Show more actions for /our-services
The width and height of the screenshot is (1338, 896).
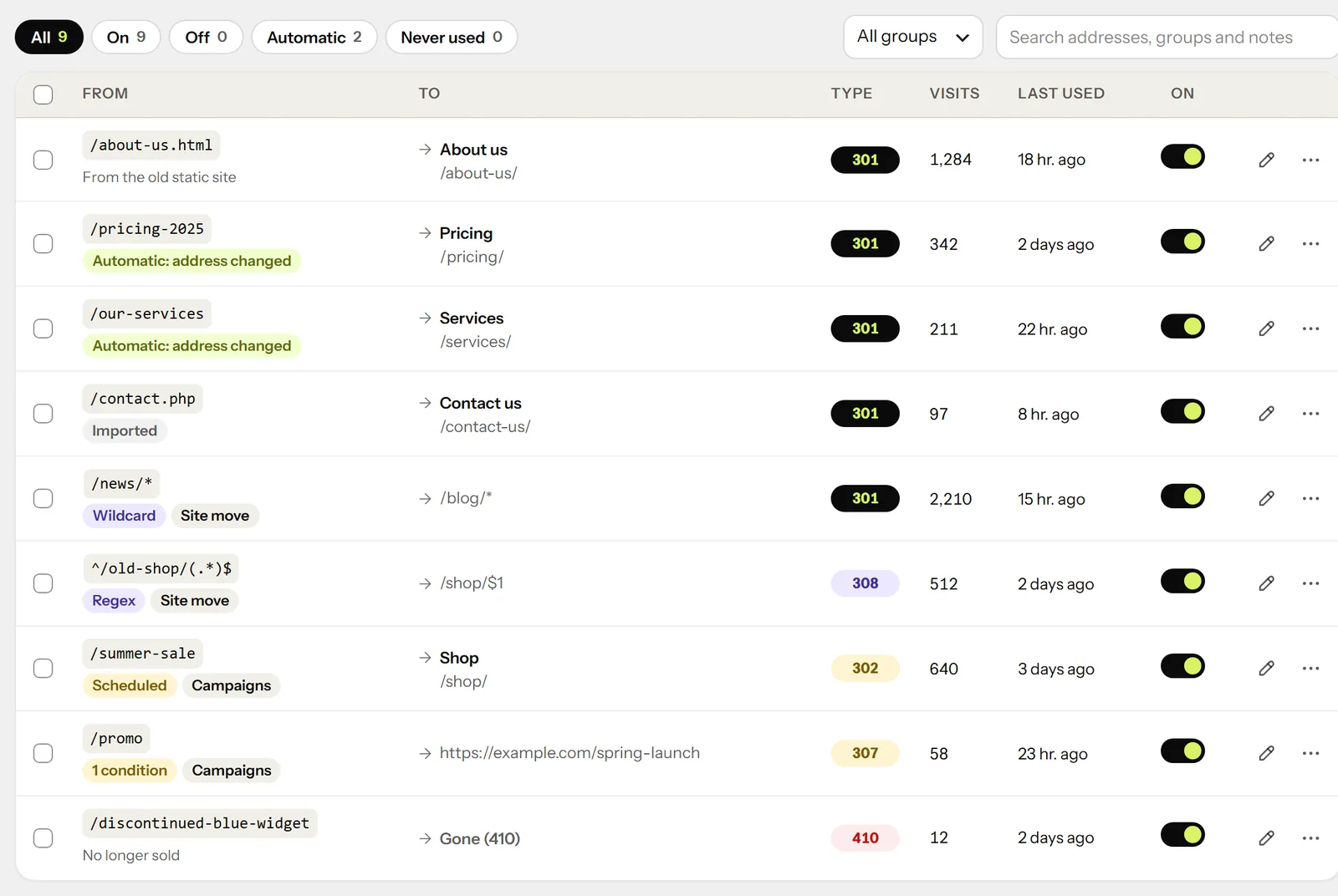tap(1310, 328)
